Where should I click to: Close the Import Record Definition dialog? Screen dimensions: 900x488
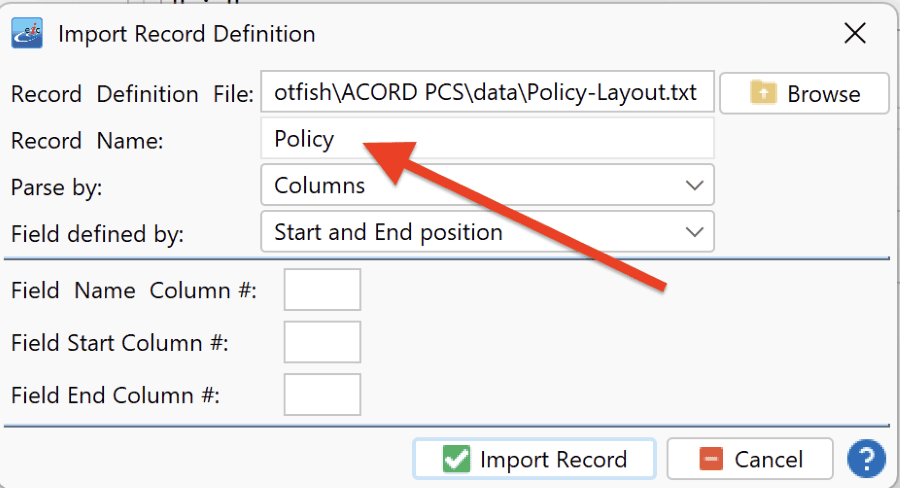click(855, 33)
